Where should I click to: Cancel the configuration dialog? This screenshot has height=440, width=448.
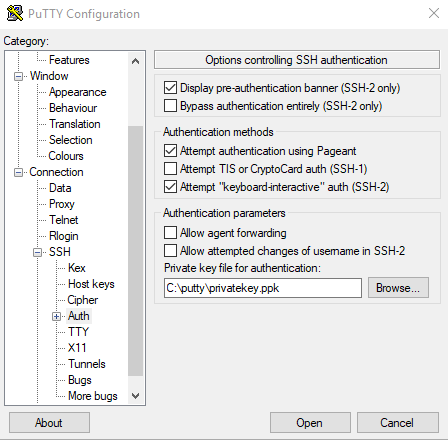(398, 423)
